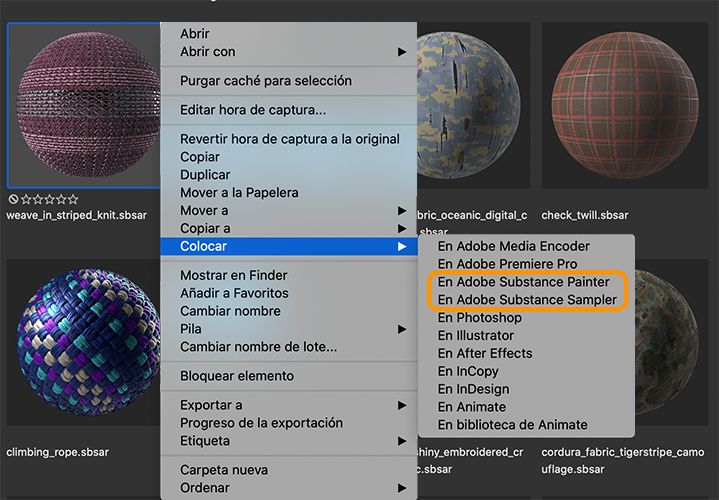Expand the Mover a submenu
This screenshot has height=500, width=719.
coord(288,211)
